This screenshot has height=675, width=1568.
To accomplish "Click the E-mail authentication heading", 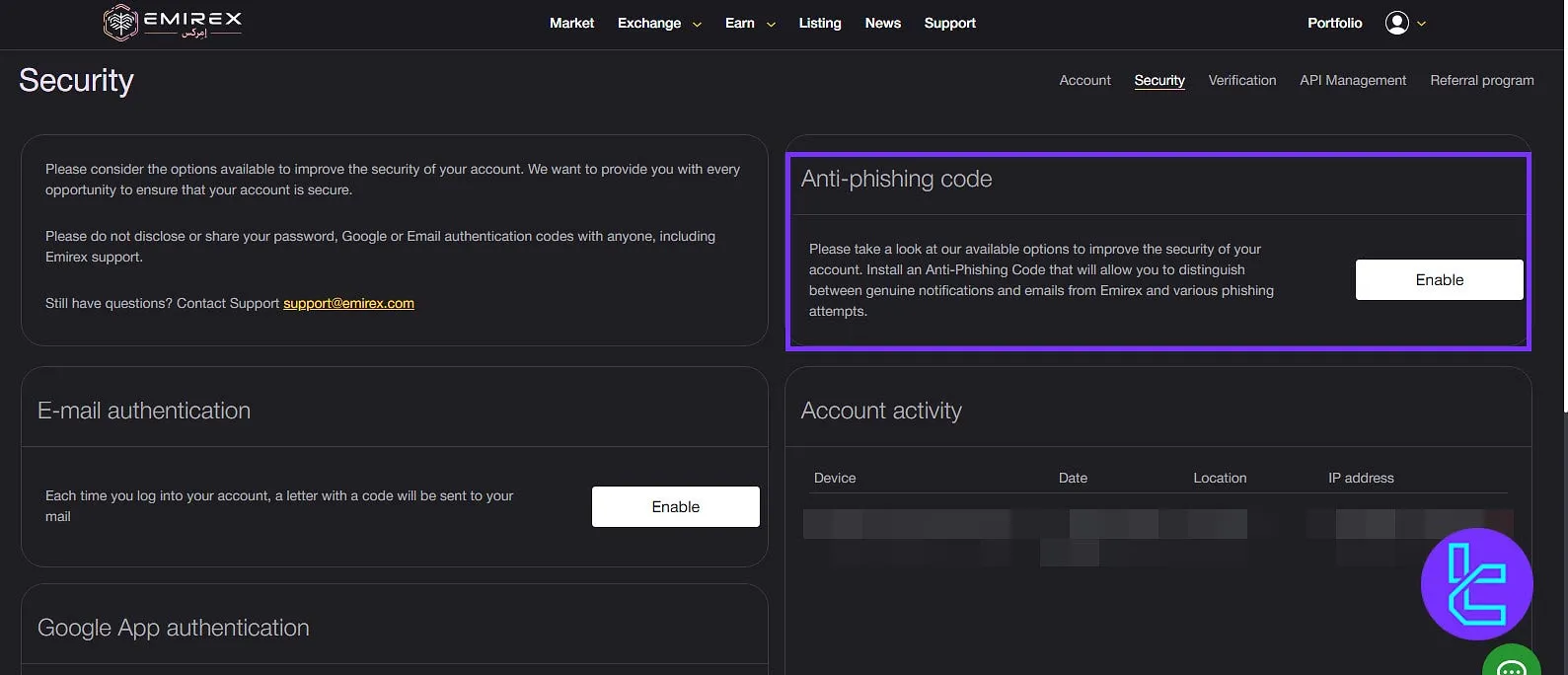I will [x=144, y=411].
